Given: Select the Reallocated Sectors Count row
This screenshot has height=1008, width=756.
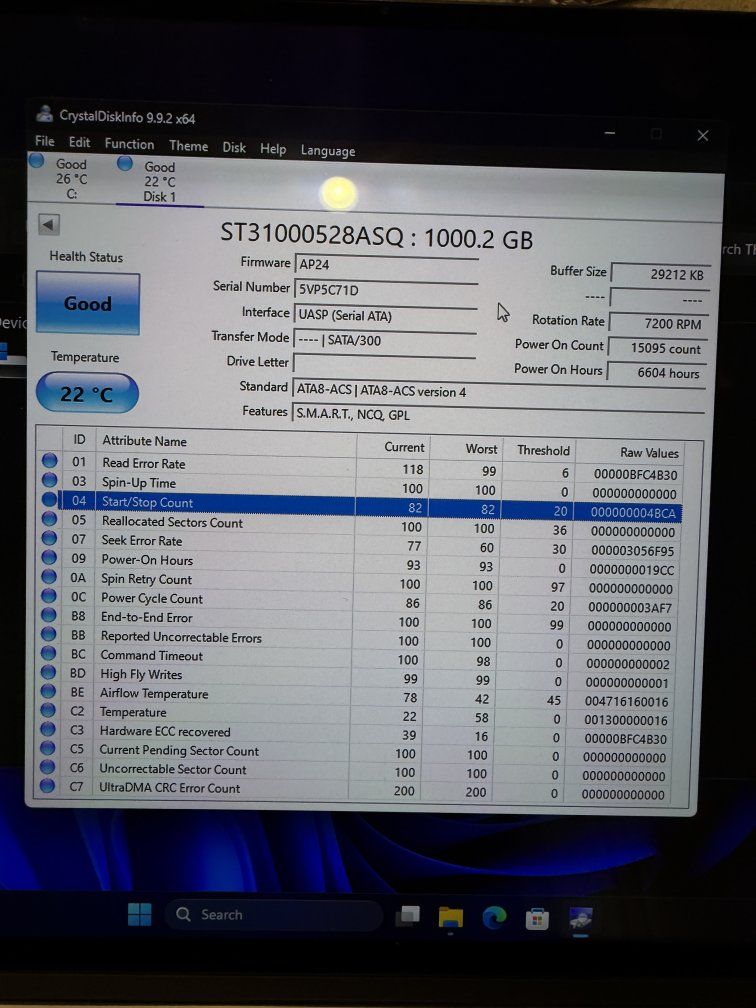Looking at the screenshot, I should coord(359,526).
